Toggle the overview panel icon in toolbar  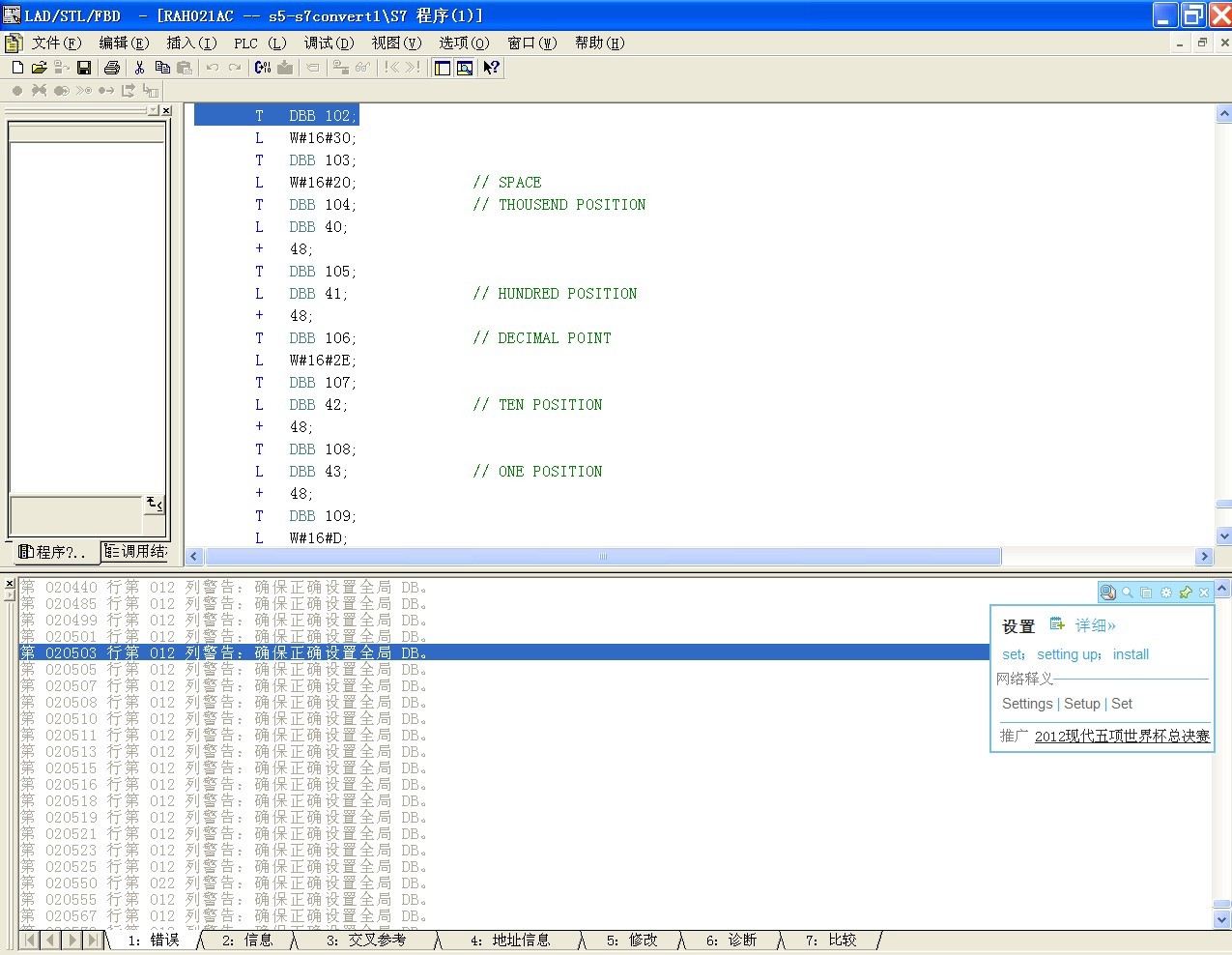[443, 68]
